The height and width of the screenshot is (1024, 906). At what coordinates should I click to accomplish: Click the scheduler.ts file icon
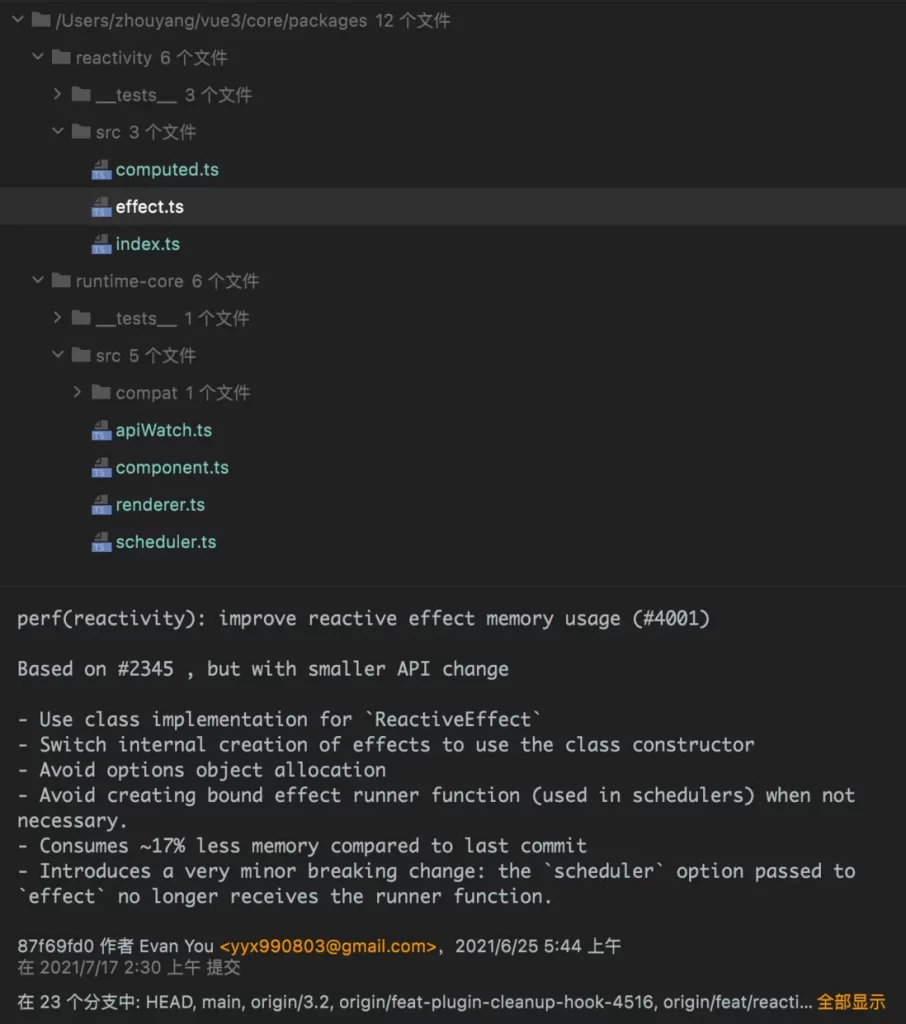pyautogui.click(x=101, y=542)
